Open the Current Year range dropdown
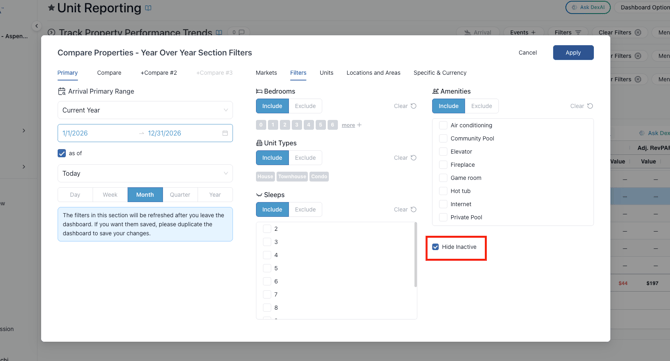The image size is (670, 361). click(145, 110)
